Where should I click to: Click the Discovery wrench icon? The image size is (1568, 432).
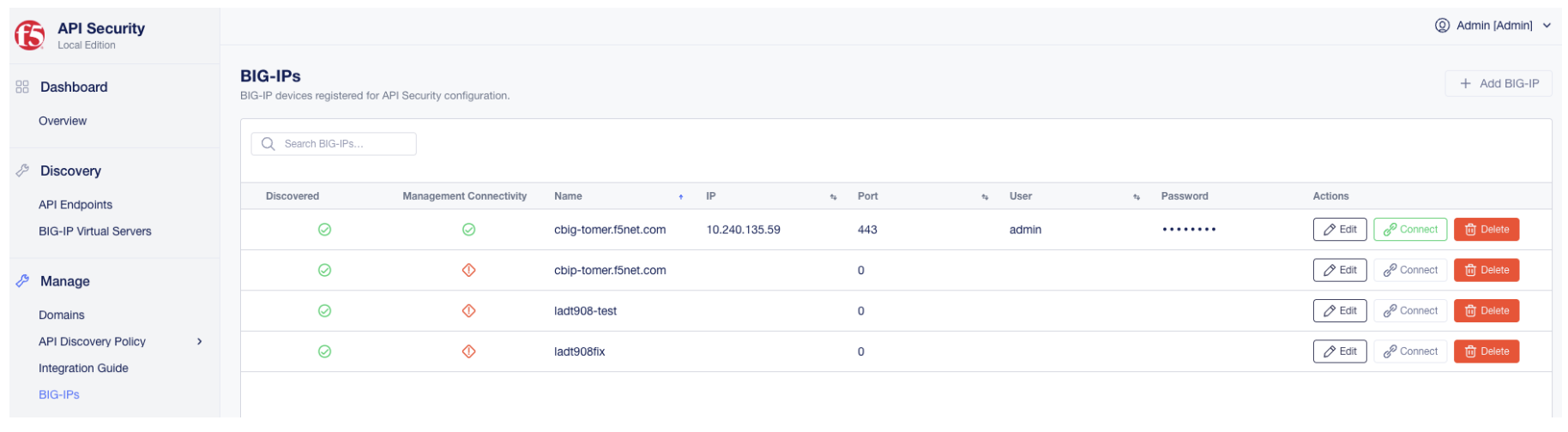pos(22,171)
